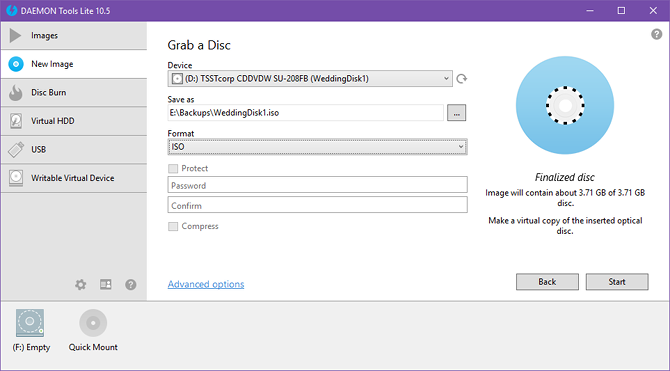The width and height of the screenshot is (670, 371).
Task: Browse for the save location
Action: 456,113
